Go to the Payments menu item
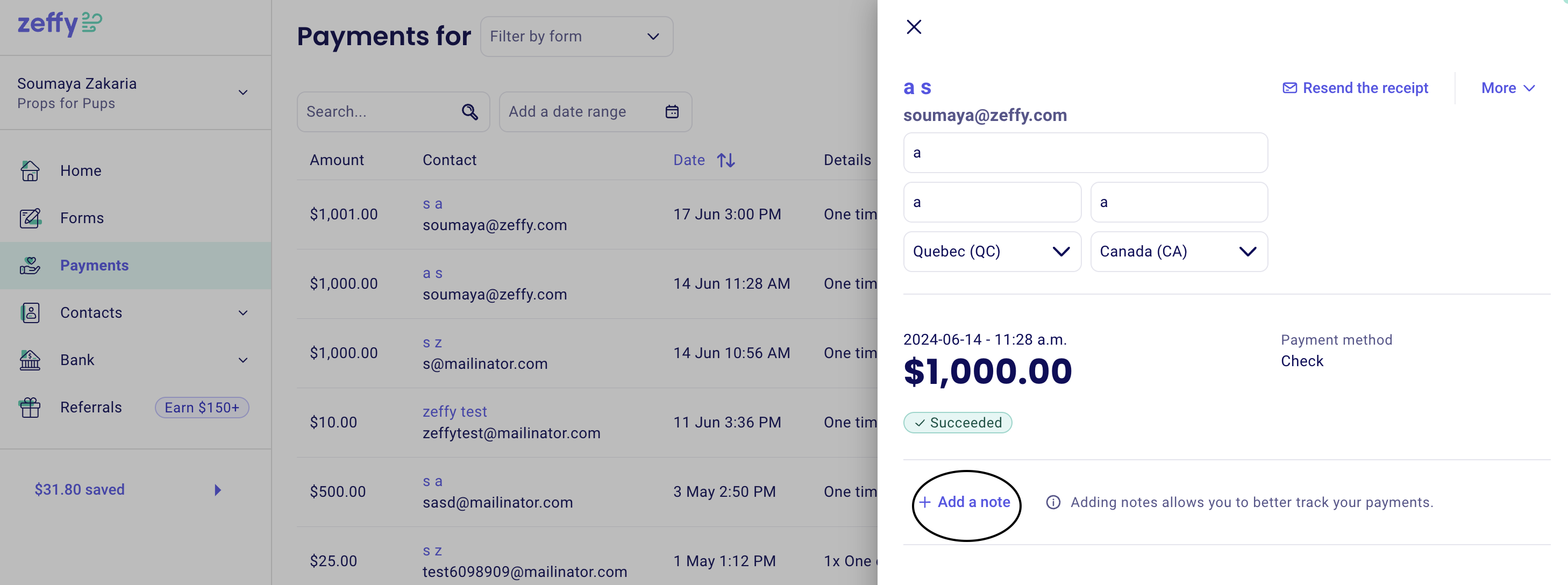 (x=94, y=266)
